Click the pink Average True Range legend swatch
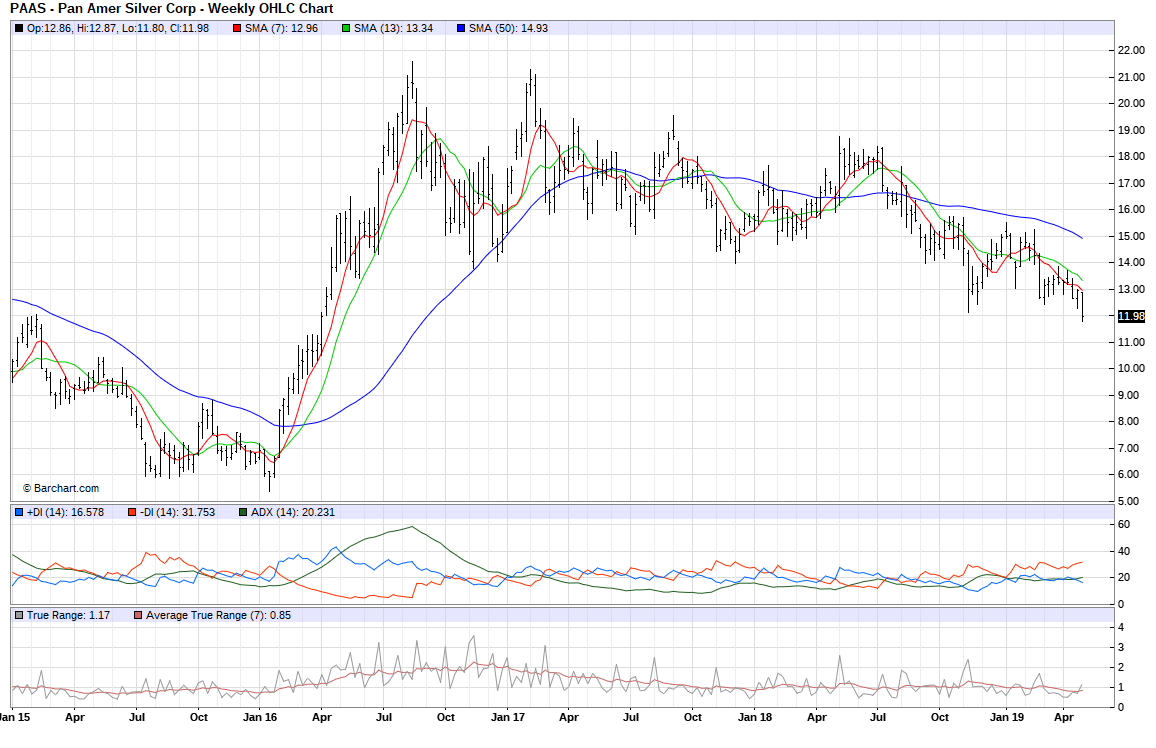1156x748 pixels. 138,615
